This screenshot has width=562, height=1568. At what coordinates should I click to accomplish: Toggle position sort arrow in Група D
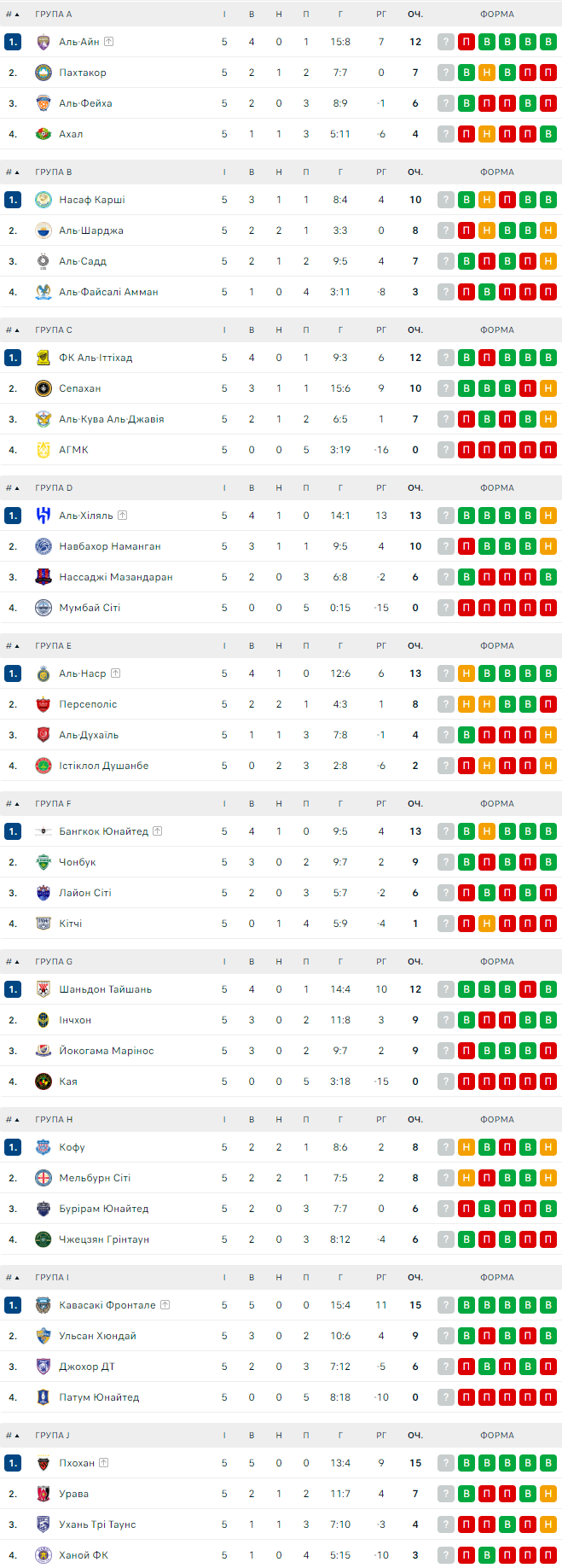pyautogui.click(x=16, y=488)
